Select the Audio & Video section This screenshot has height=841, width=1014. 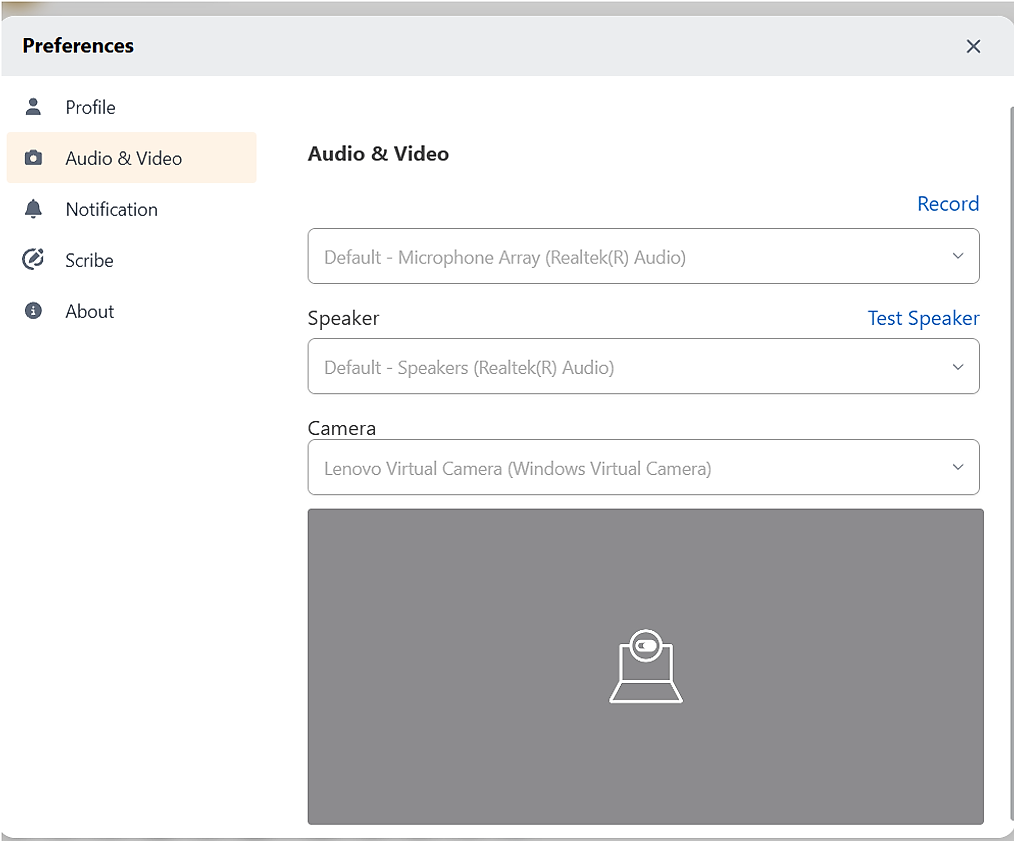132,158
